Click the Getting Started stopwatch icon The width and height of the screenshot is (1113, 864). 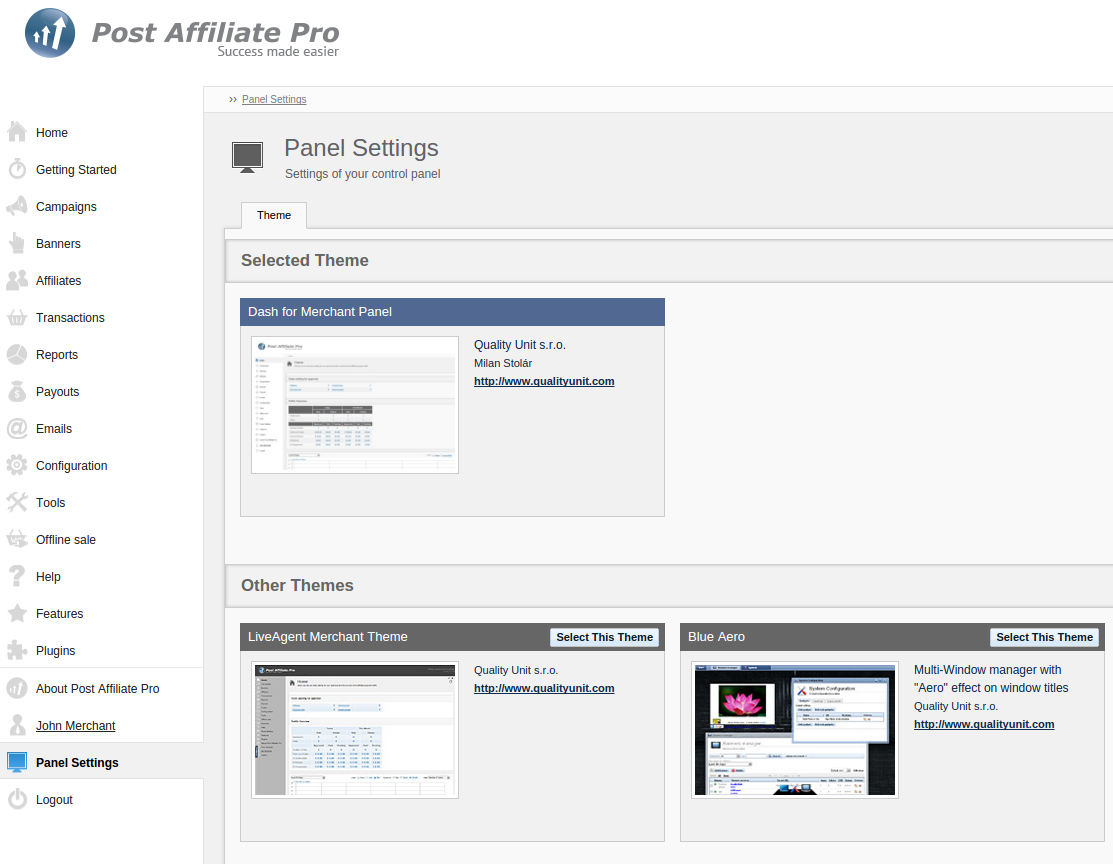click(17, 169)
